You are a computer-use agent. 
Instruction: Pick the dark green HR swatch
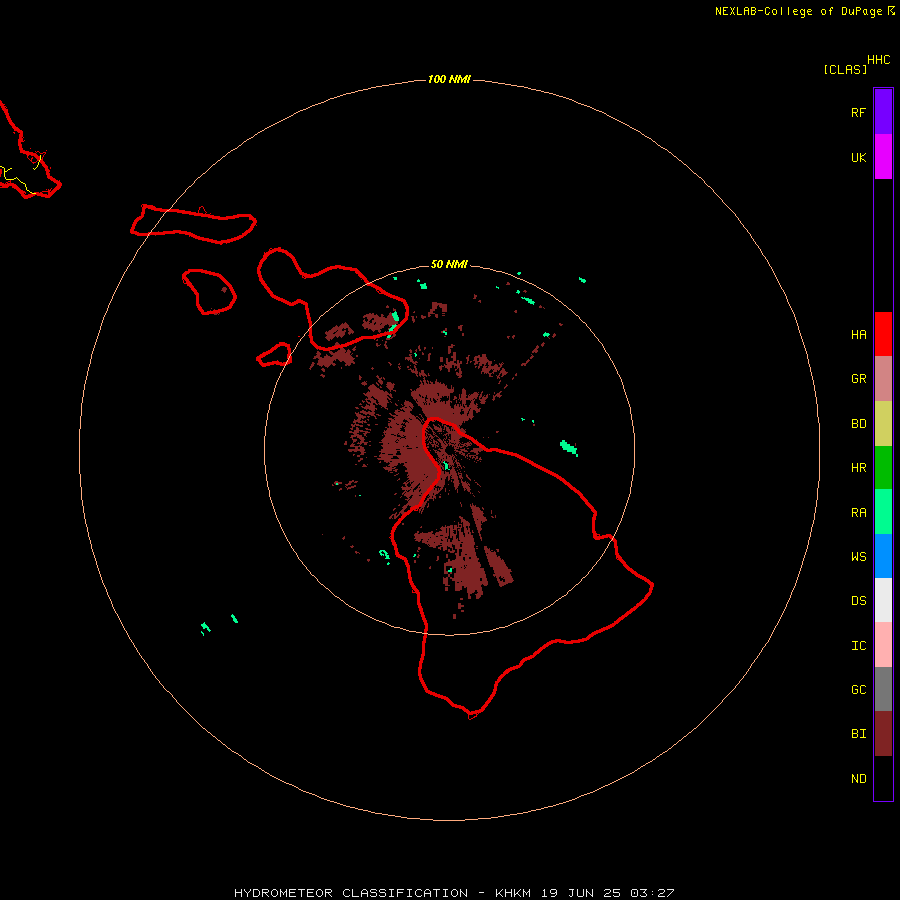pos(883,468)
